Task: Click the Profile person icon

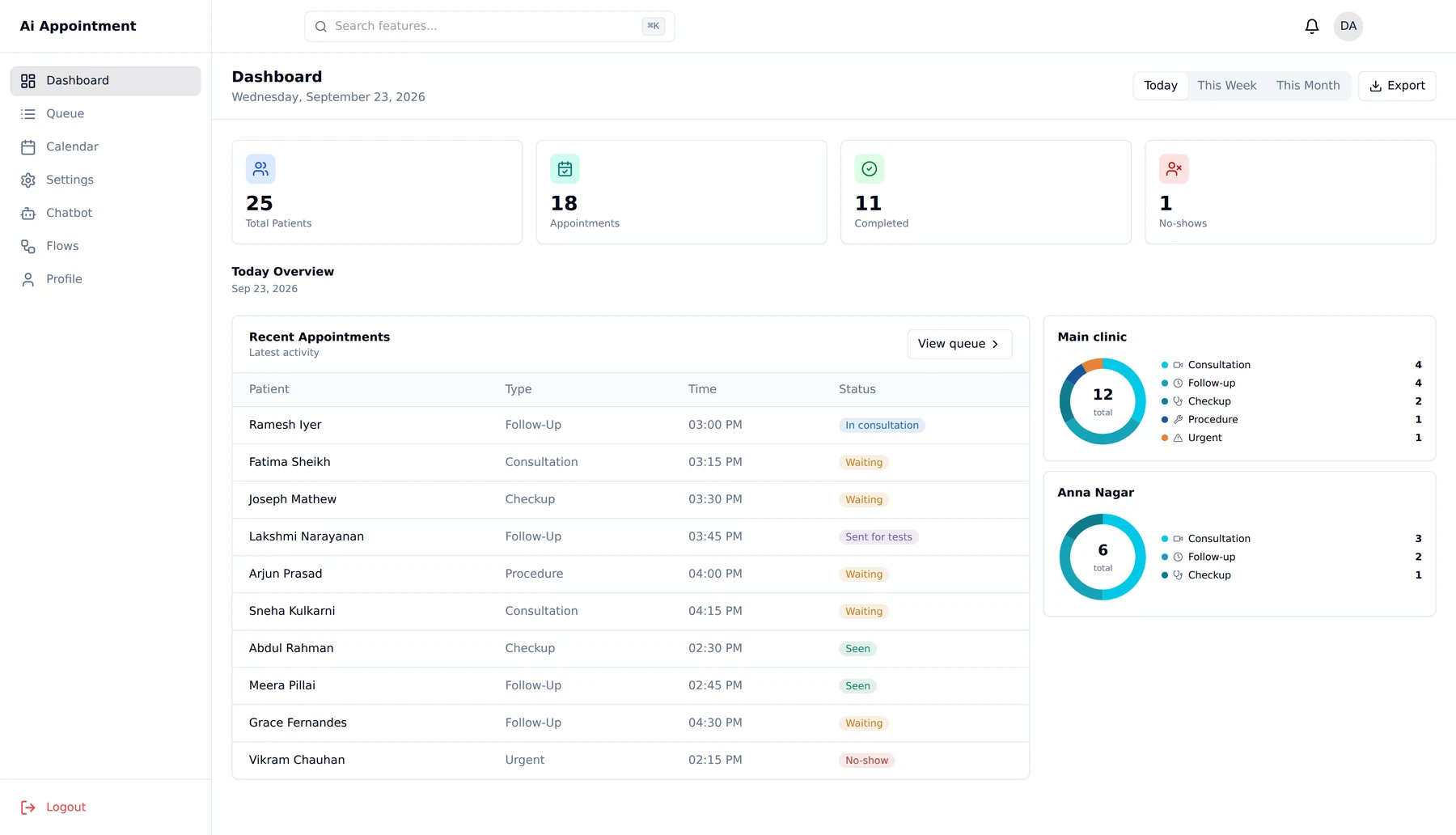Action: point(28,280)
